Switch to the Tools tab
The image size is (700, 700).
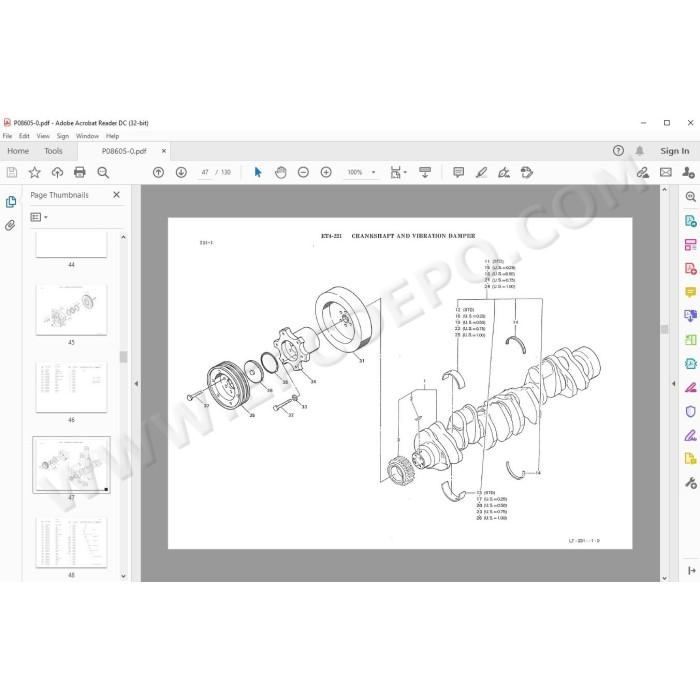[54, 151]
